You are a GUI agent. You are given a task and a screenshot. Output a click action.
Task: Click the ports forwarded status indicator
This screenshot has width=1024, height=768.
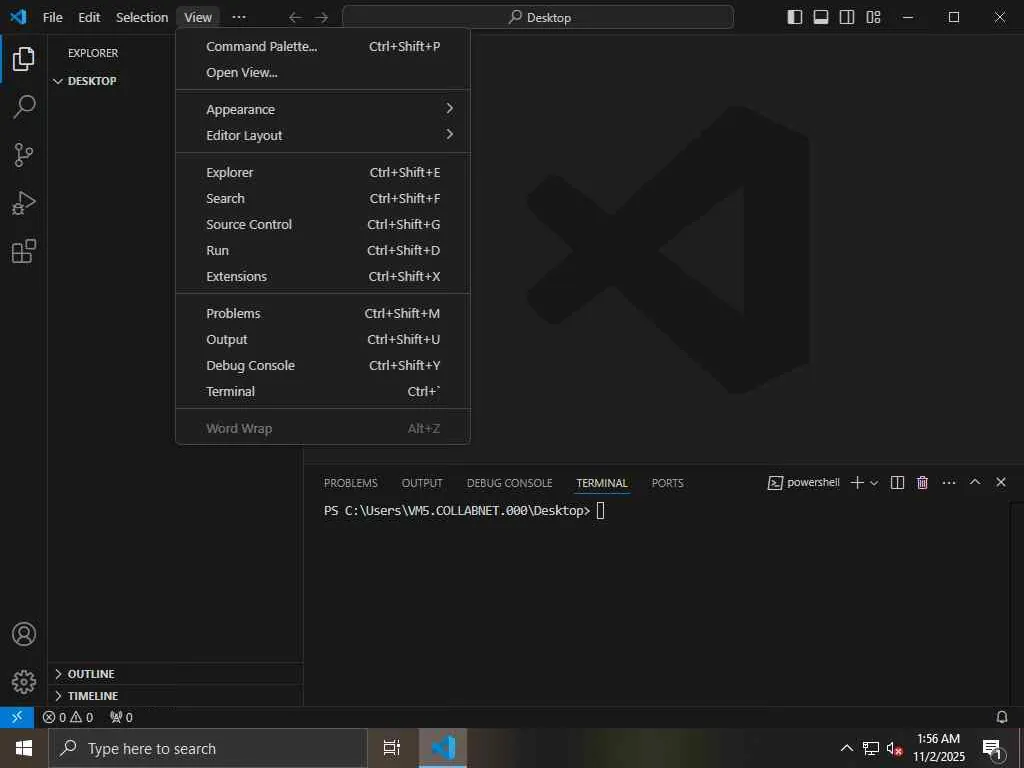point(121,717)
